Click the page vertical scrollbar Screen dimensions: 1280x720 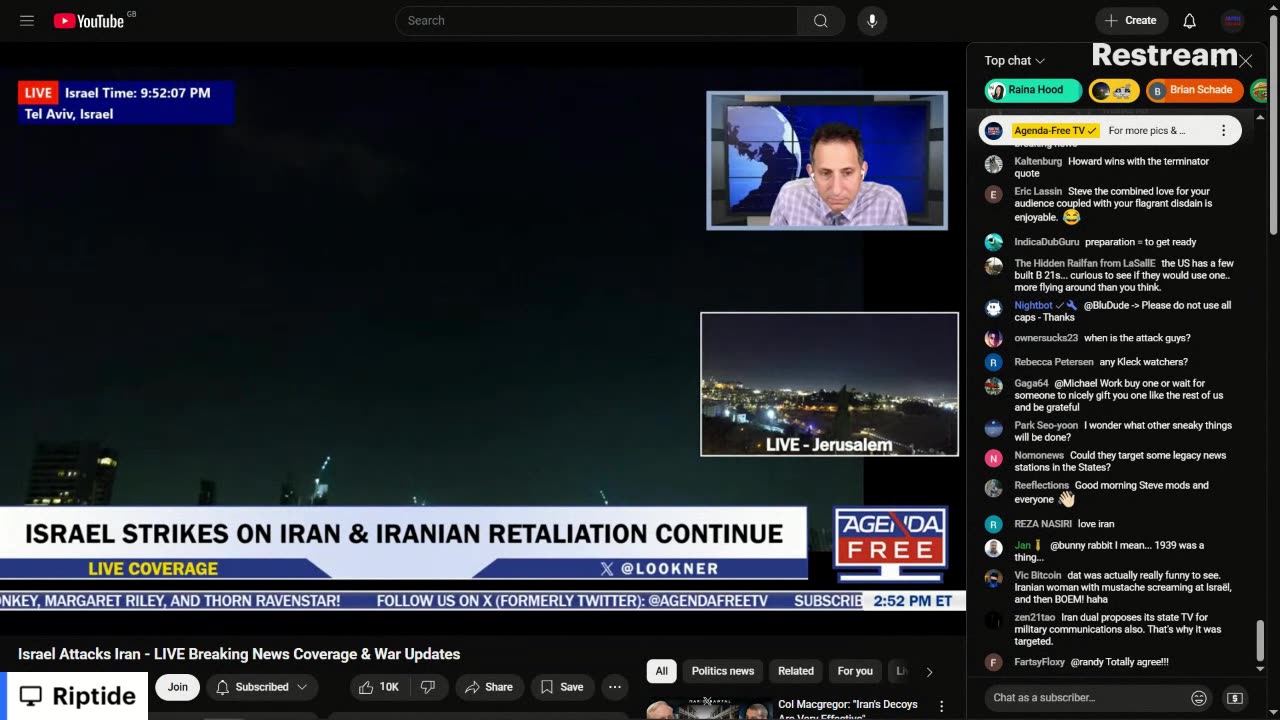coord(1273,126)
